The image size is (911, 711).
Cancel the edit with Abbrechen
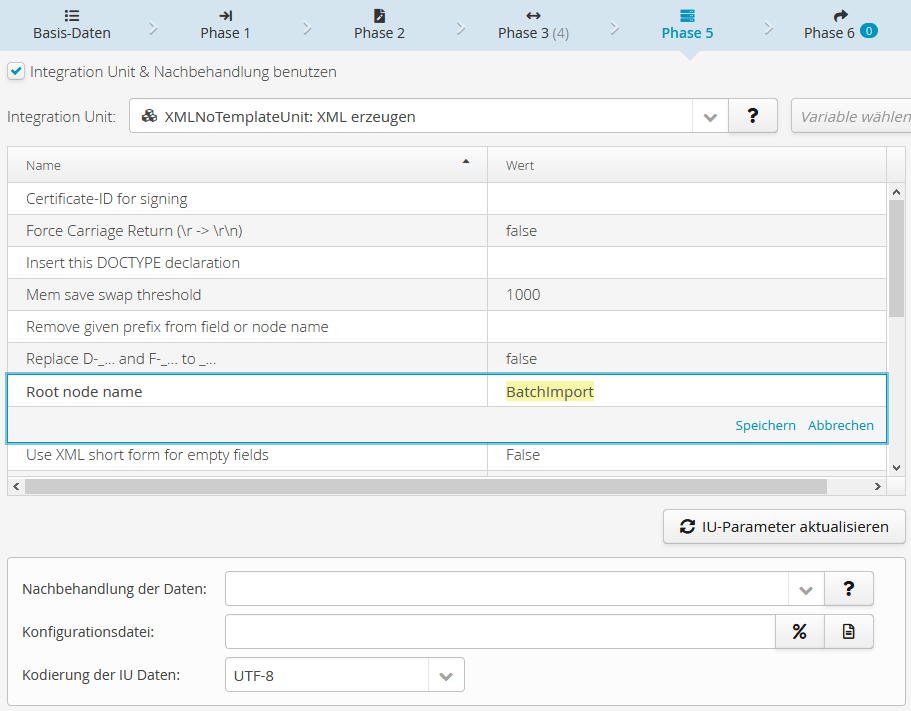coord(841,425)
